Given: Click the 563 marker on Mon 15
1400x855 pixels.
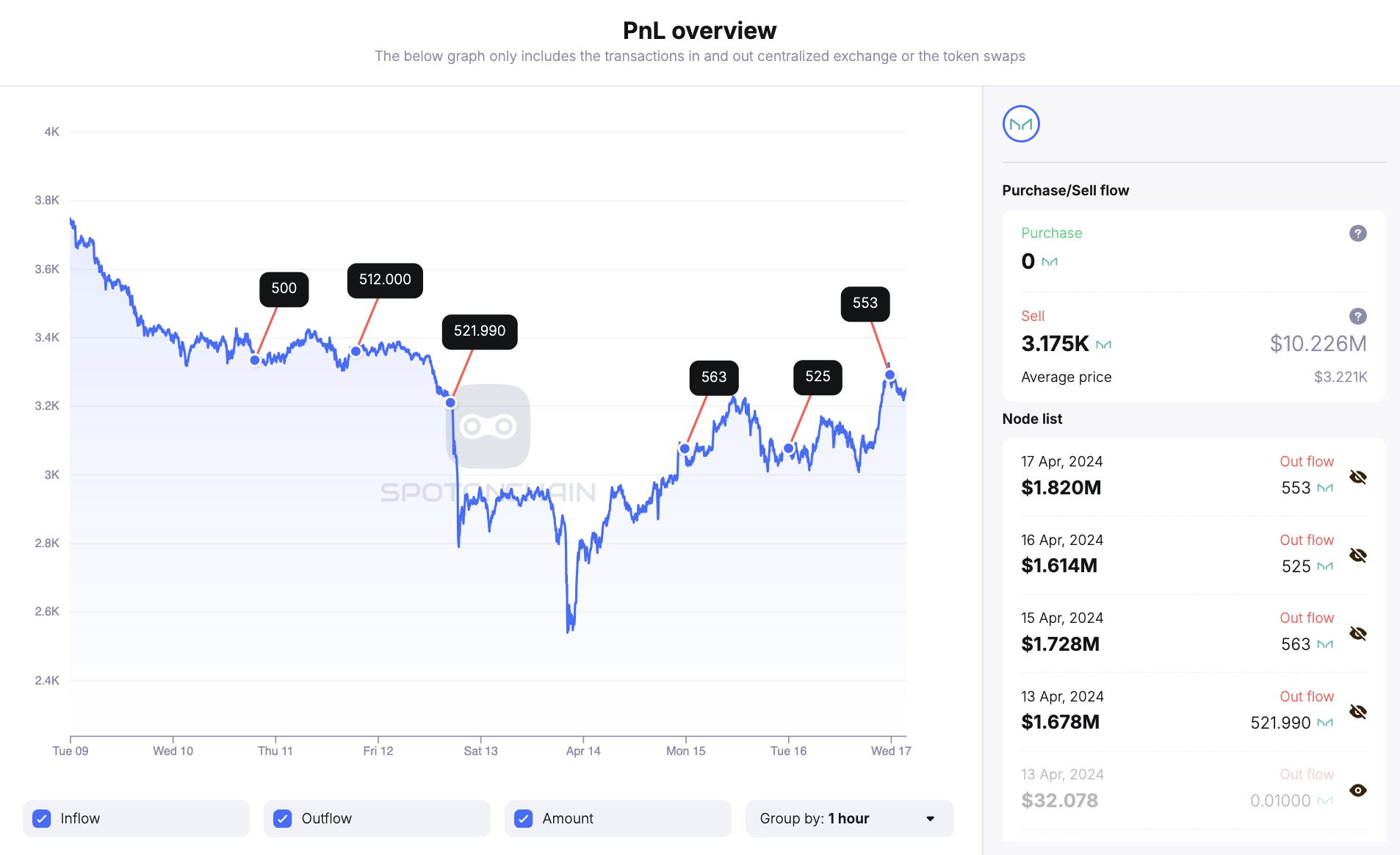Looking at the screenshot, I should click(713, 378).
